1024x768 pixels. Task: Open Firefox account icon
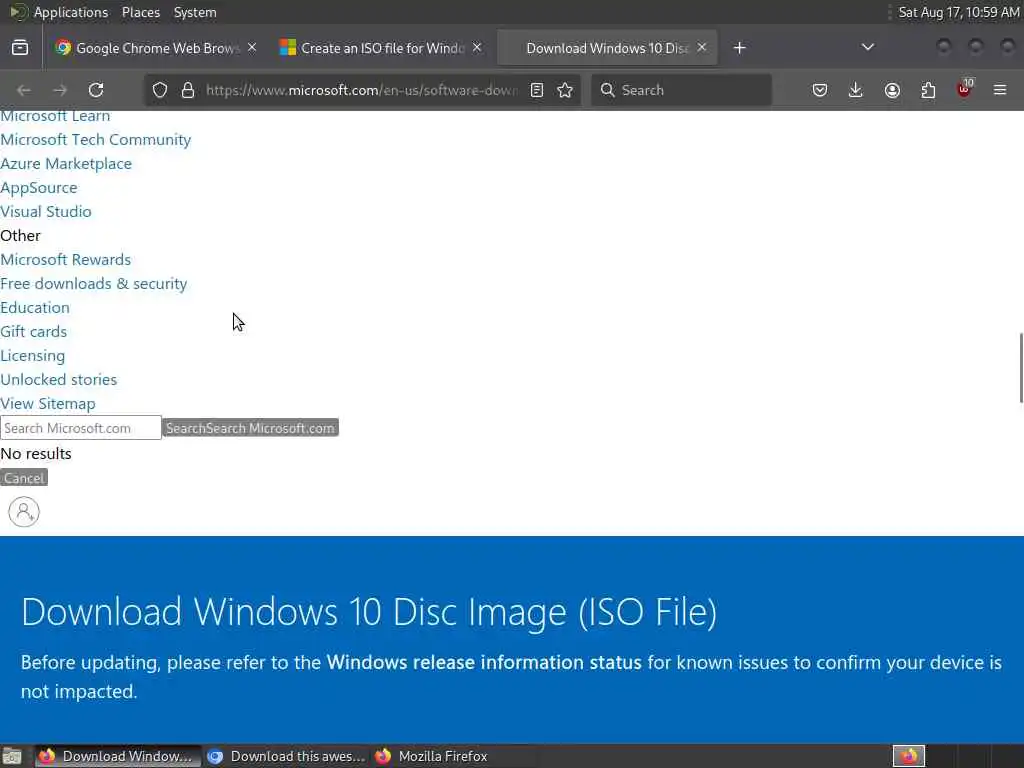[x=892, y=90]
